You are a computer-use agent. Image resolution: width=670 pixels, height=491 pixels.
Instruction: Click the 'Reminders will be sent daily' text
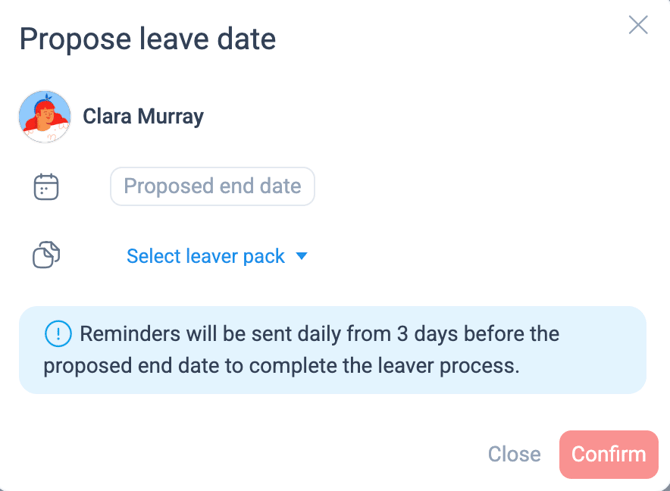pyautogui.click(x=206, y=334)
